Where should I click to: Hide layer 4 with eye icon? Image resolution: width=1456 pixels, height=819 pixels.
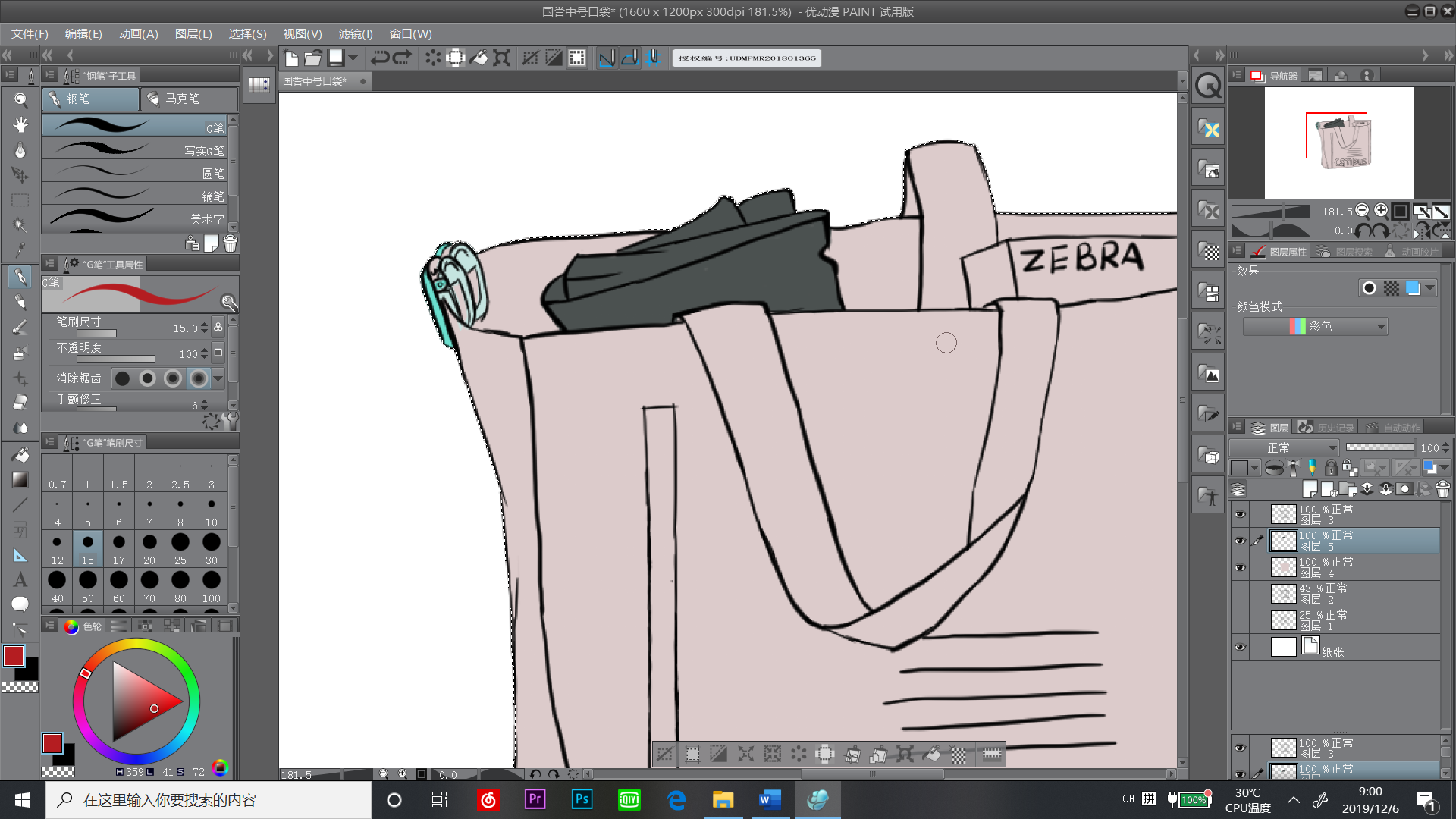(x=1240, y=567)
